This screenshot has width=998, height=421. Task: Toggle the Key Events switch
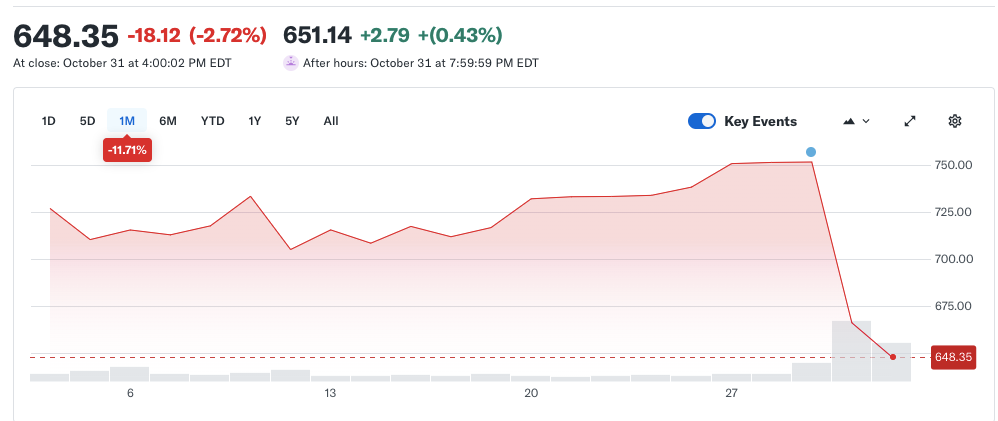(702, 121)
